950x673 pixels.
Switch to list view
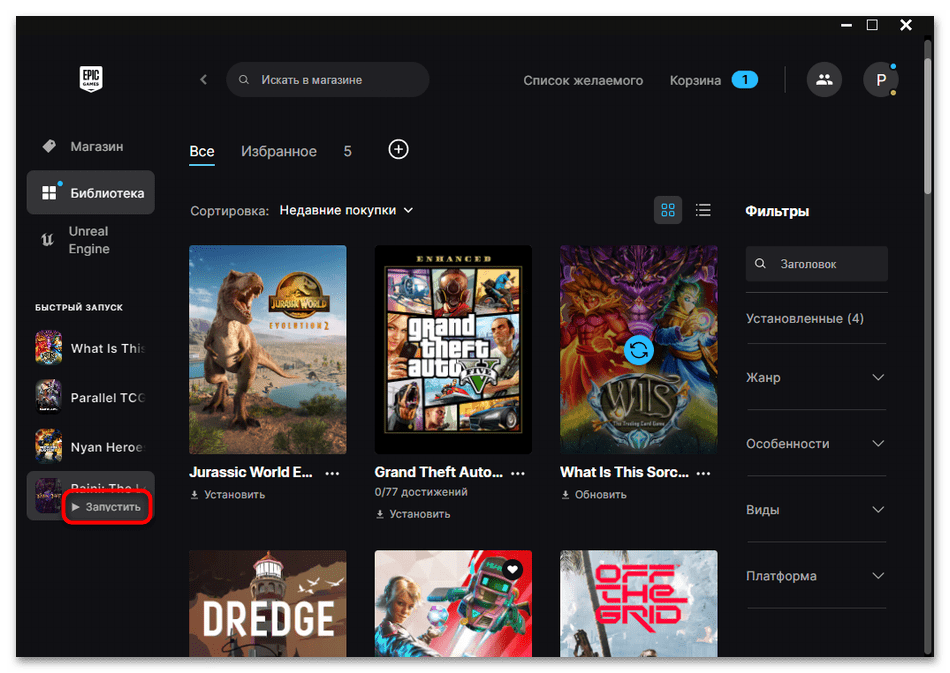[703, 210]
